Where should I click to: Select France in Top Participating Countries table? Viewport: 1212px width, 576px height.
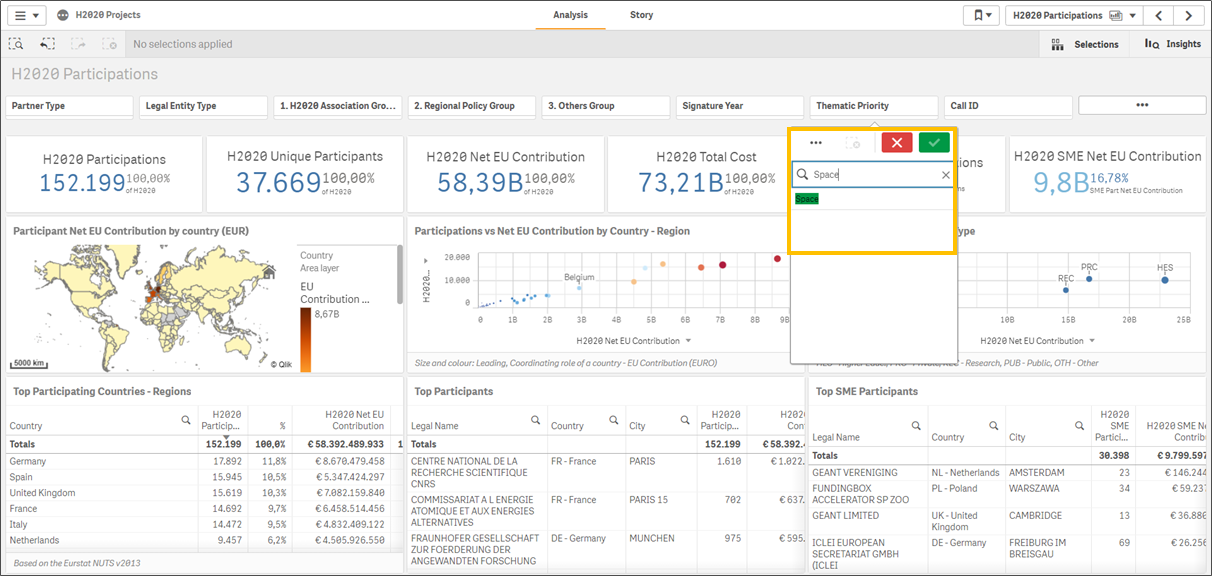pyautogui.click(x=23, y=509)
